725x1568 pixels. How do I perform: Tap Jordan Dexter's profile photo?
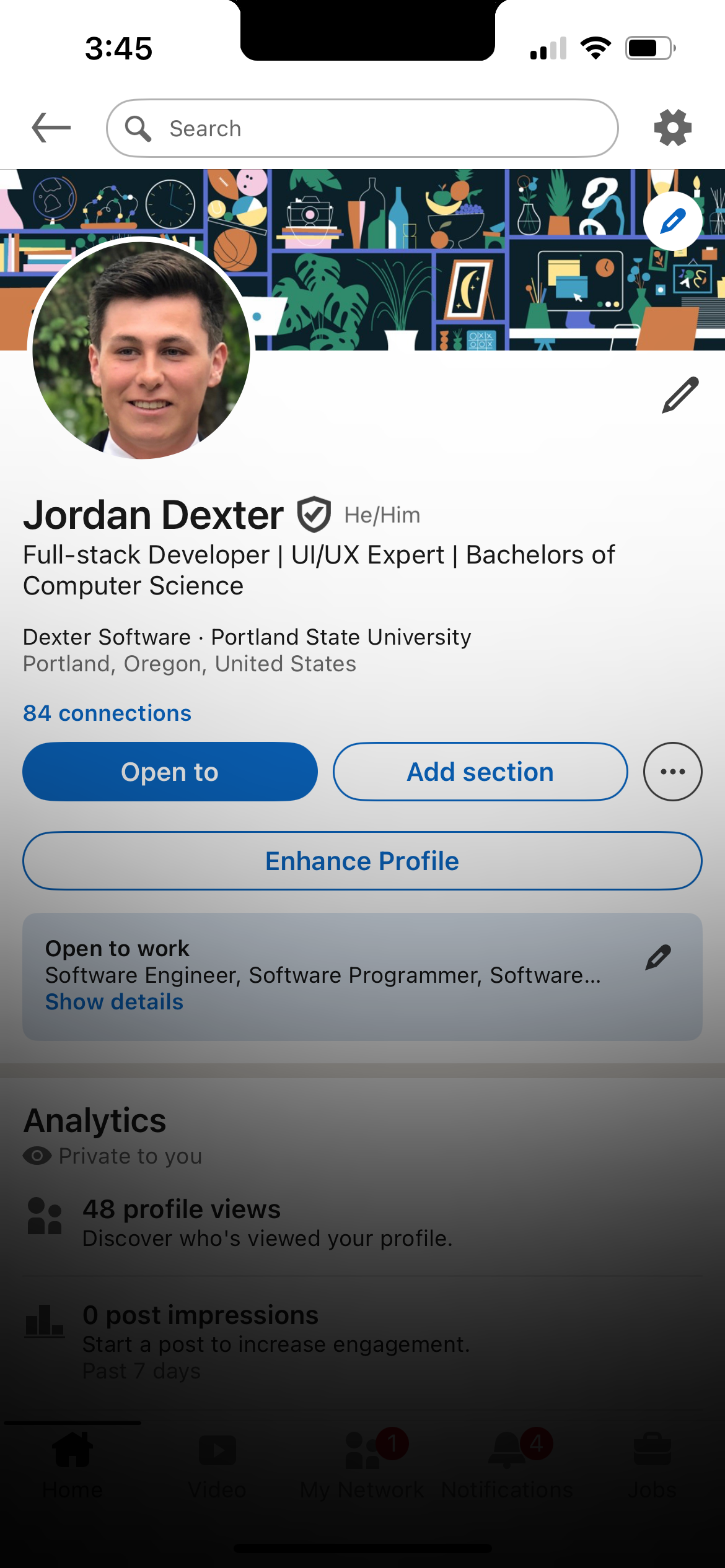[141, 350]
